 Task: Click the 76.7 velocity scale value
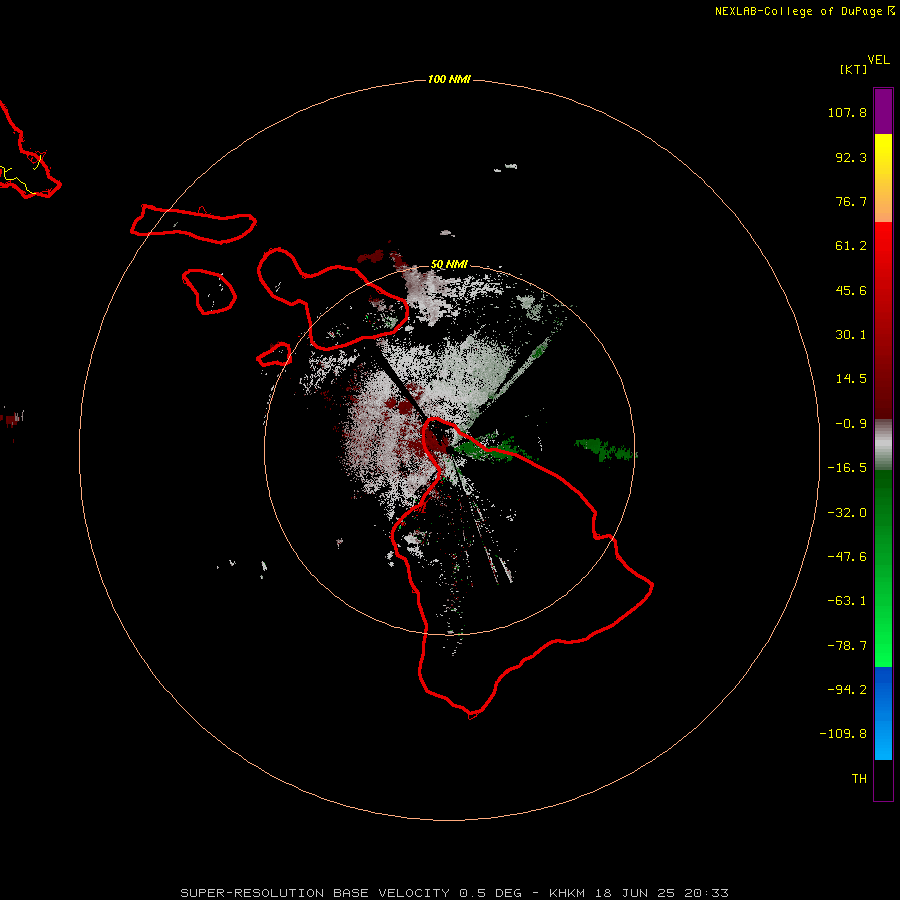(x=851, y=201)
